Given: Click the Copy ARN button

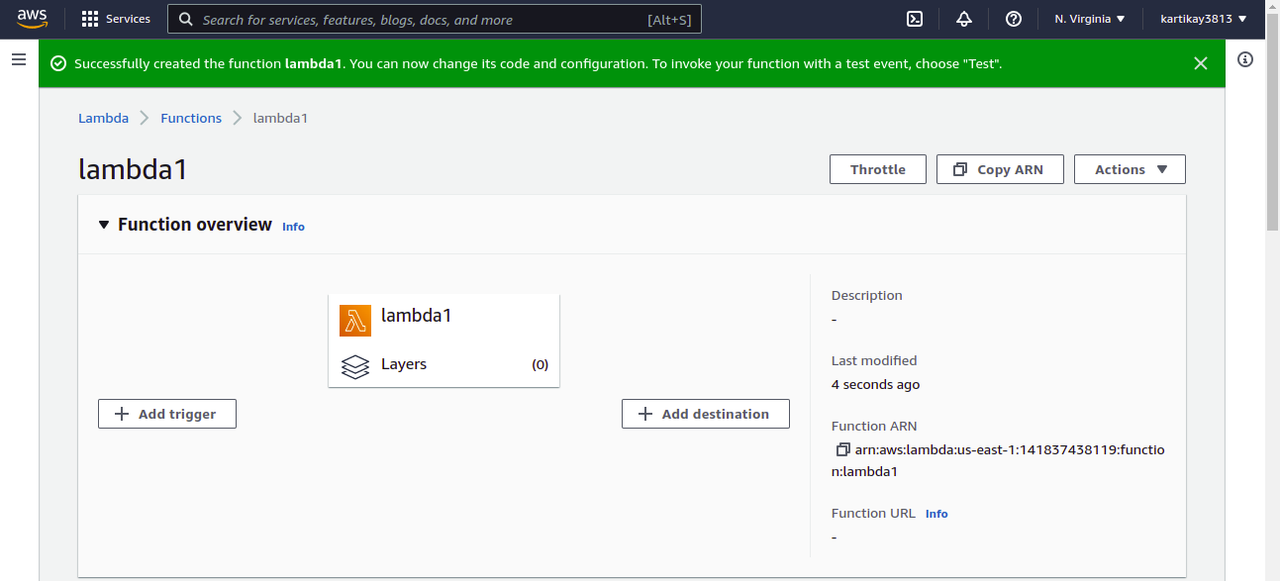Looking at the screenshot, I should coord(1000,169).
